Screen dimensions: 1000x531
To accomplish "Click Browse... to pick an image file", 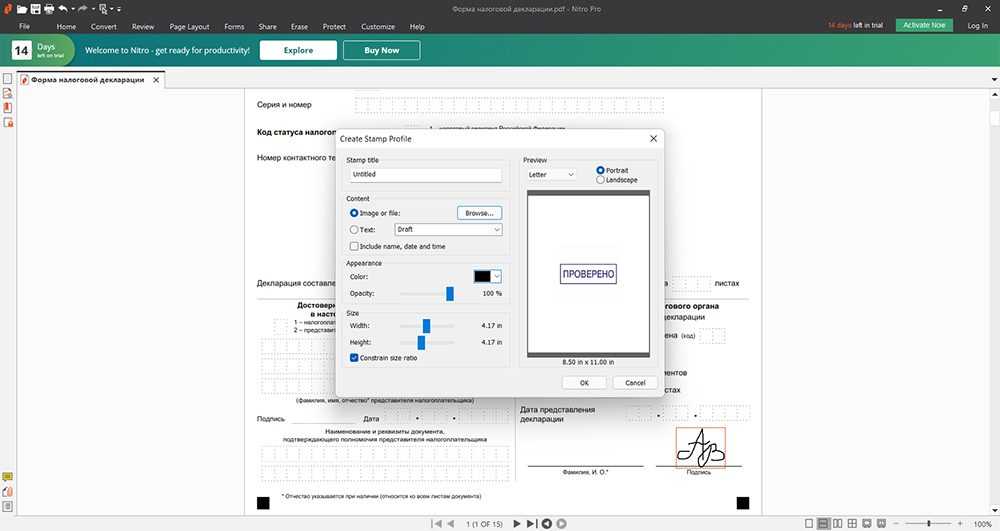I will click(479, 212).
